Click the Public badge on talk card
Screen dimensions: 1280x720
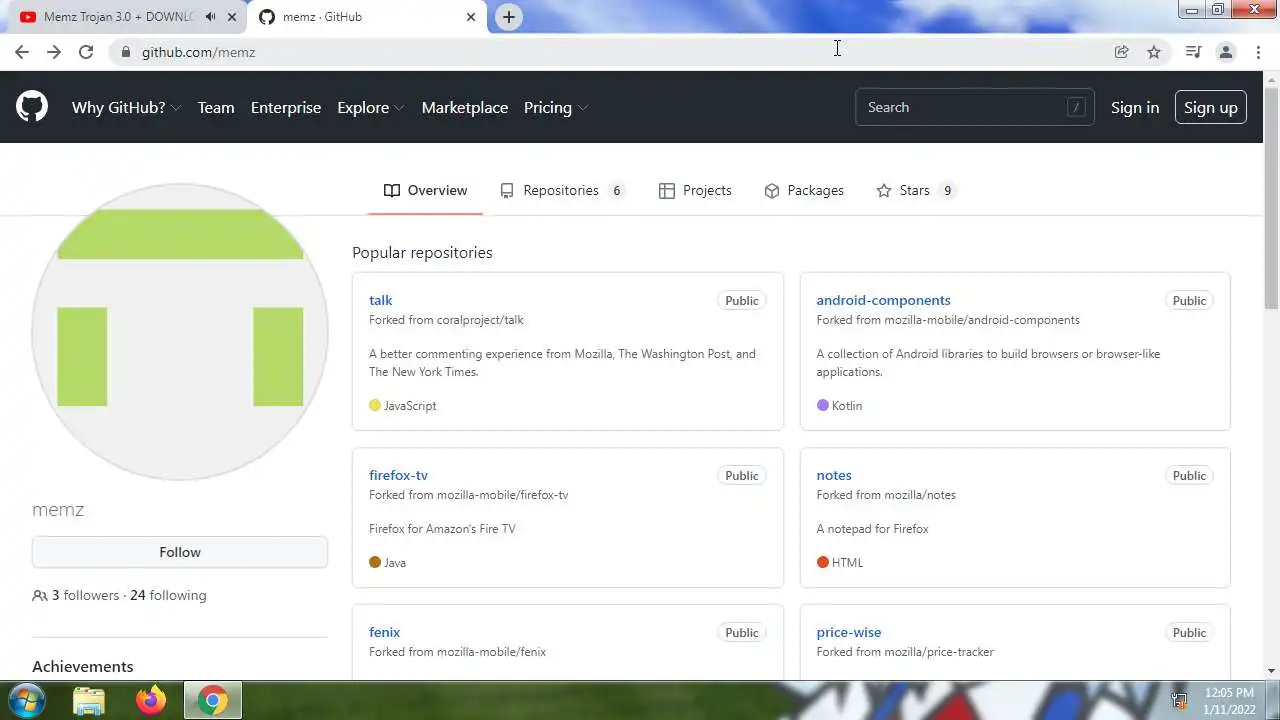click(742, 301)
